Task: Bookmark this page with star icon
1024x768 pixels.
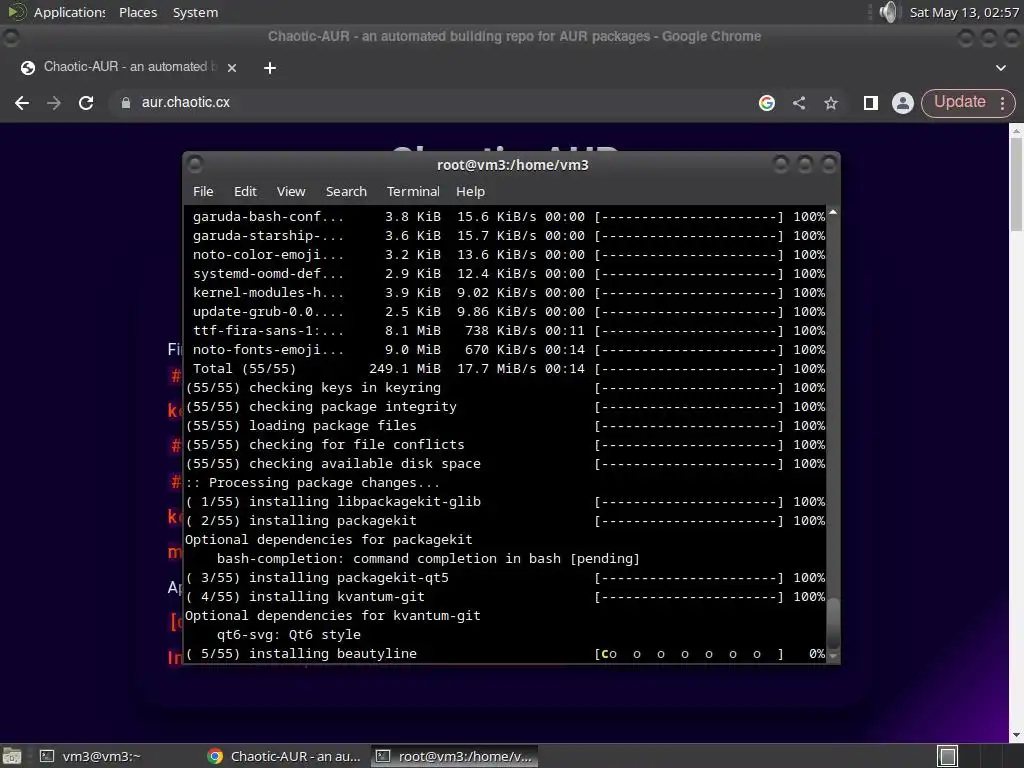Action: [x=831, y=103]
